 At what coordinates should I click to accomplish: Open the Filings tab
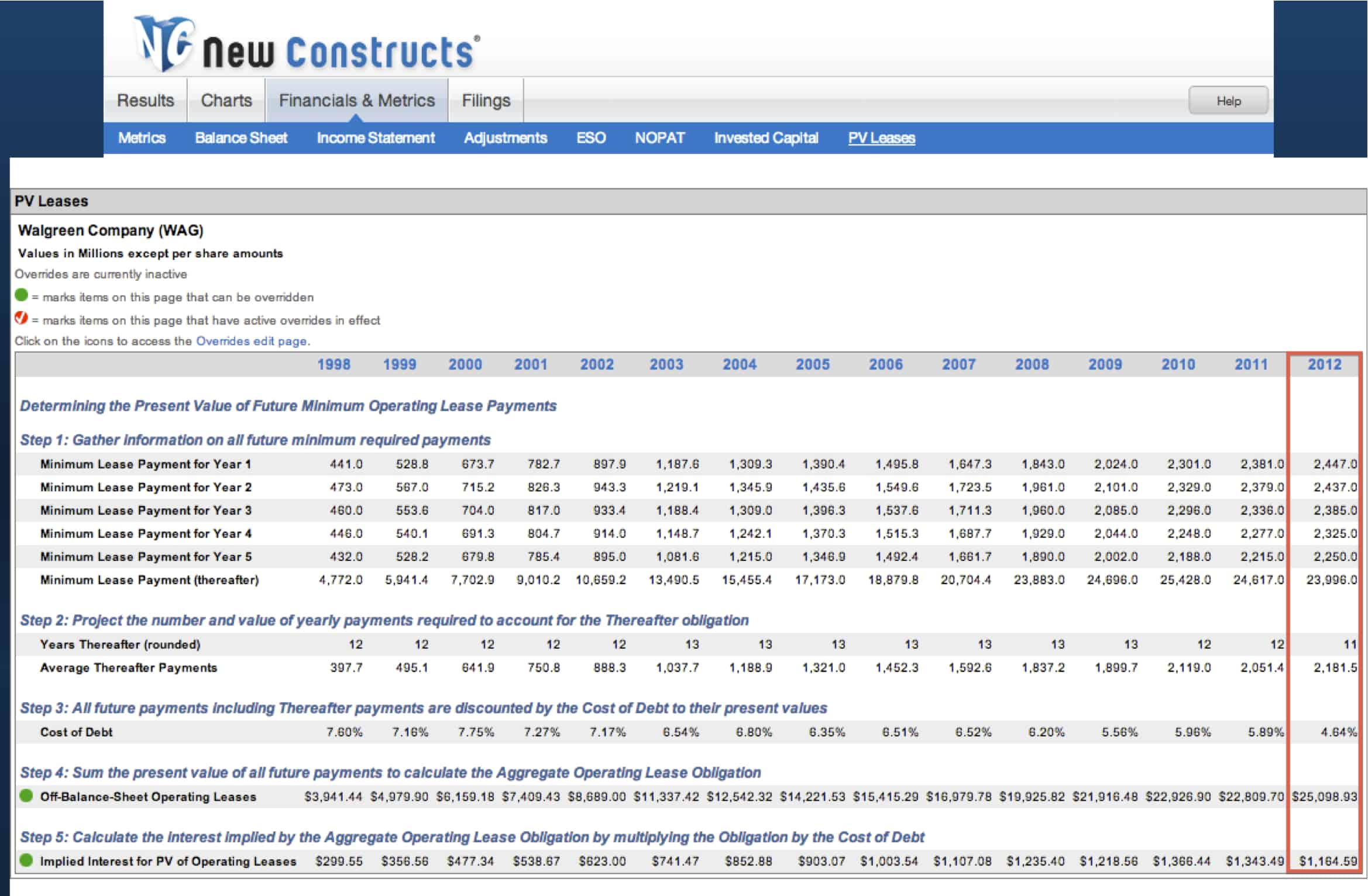[x=486, y=101]
